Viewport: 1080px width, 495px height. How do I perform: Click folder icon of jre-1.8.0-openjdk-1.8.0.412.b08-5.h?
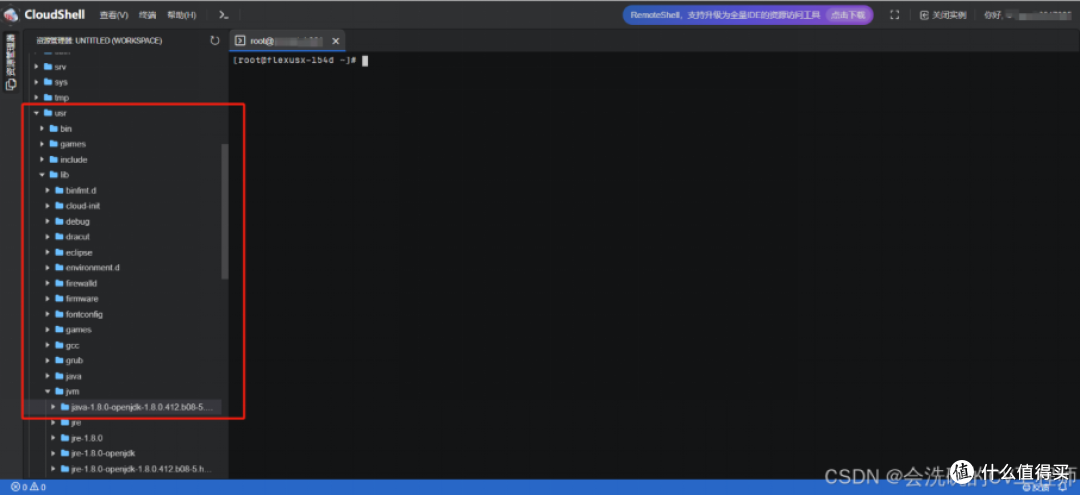[x=65, y=469]
